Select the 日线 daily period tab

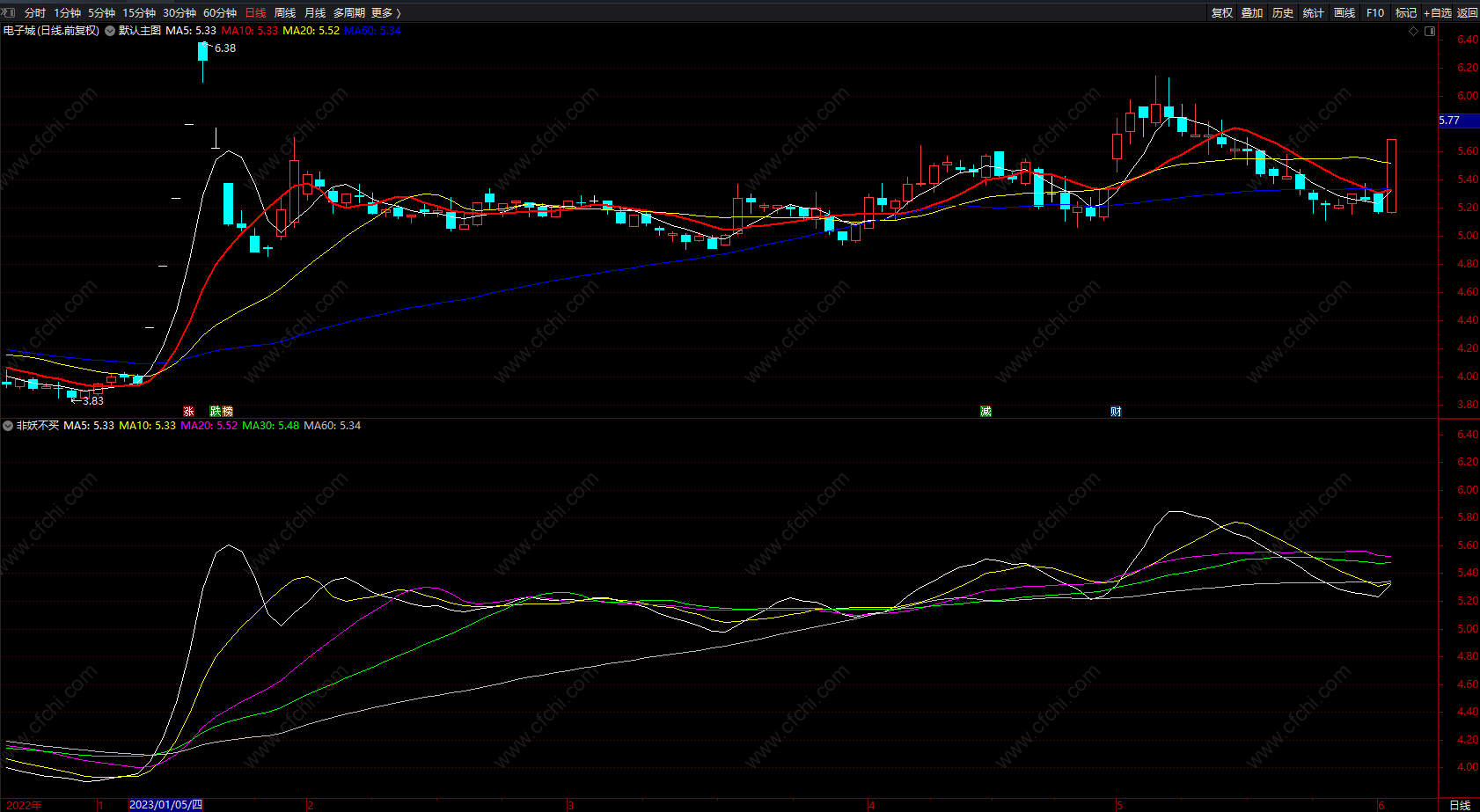point(255,13)
